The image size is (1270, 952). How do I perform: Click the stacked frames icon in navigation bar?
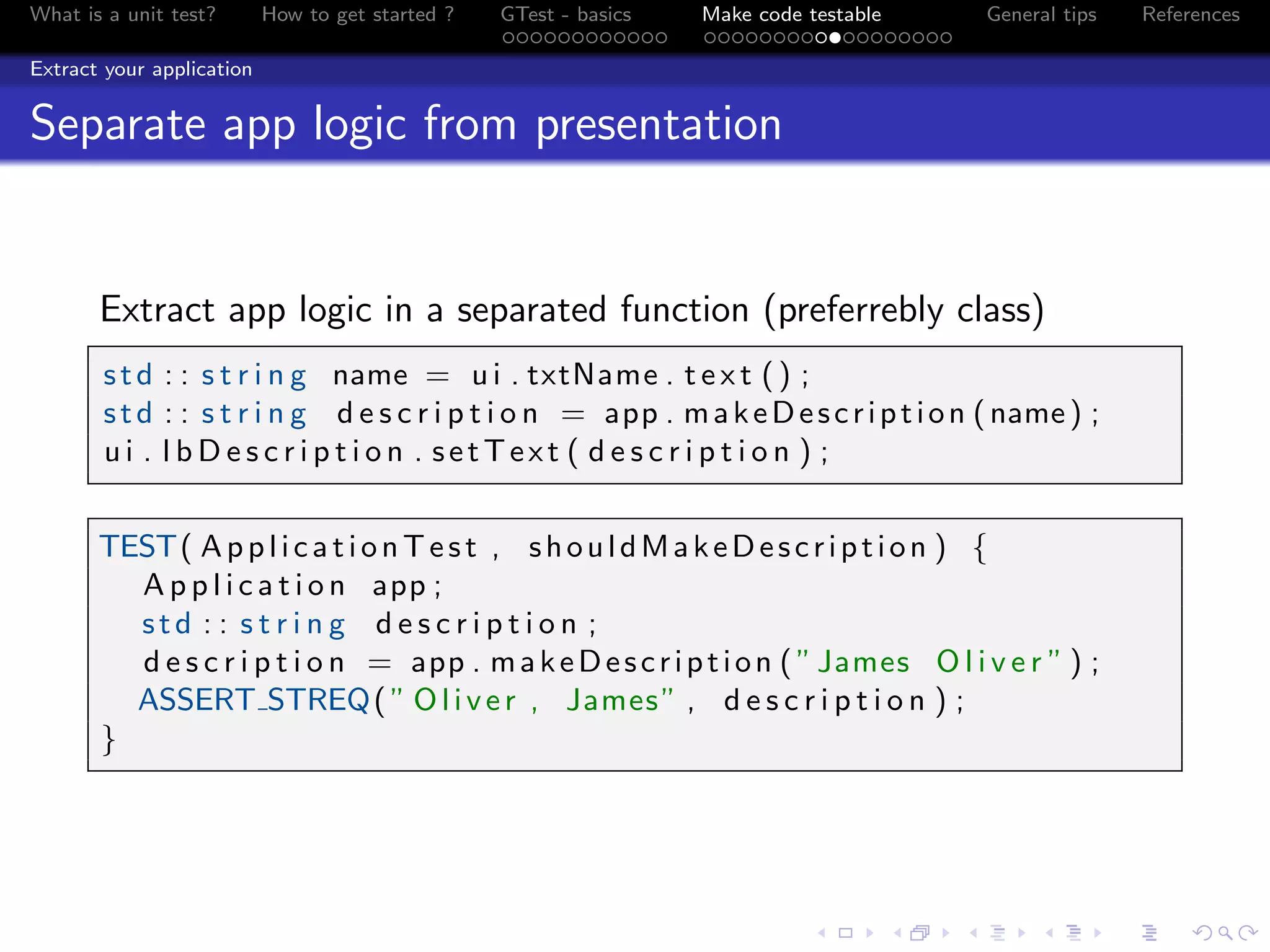tap(920, 933)
